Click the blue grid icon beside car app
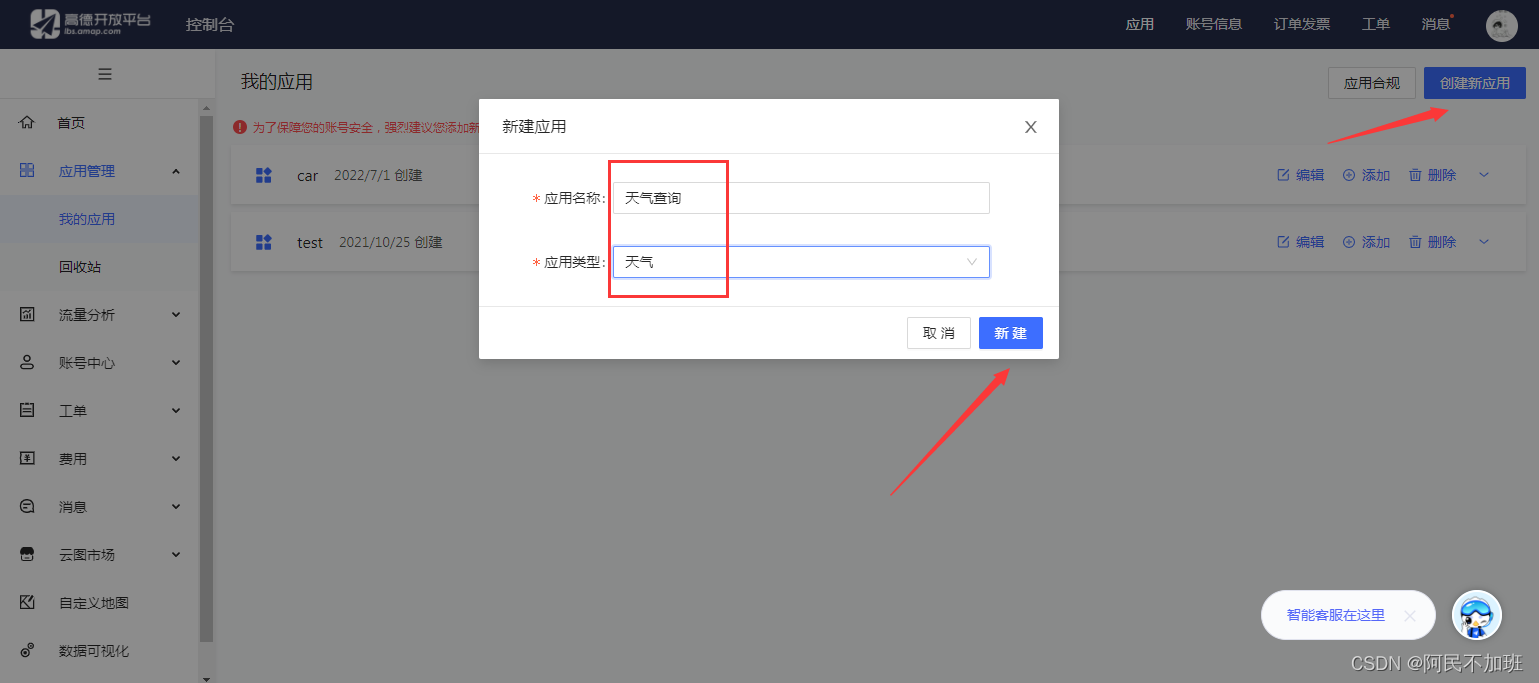This screenshot has width=1539, height=683. 263,175
